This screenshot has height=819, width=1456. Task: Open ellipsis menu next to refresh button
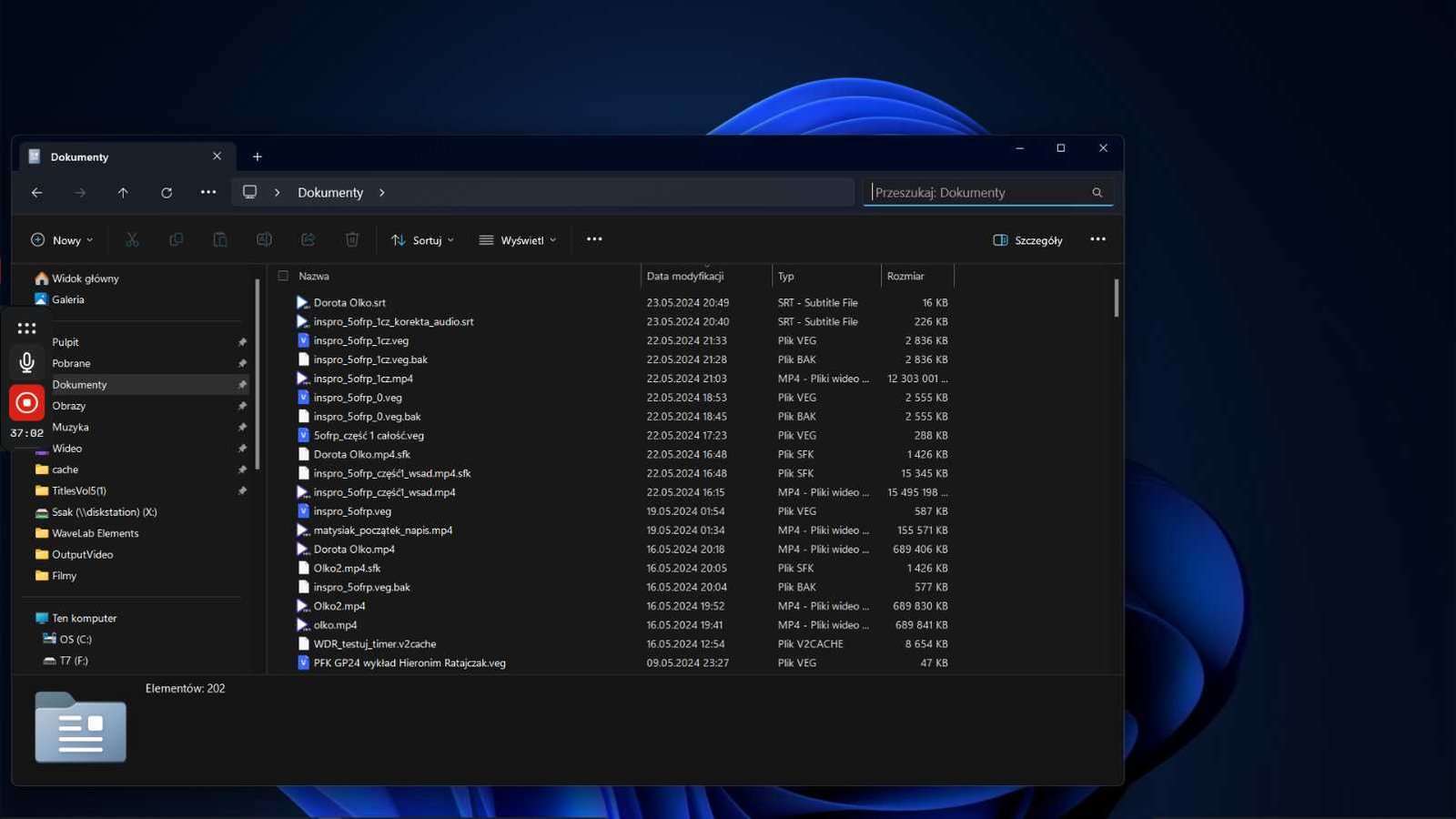pyautogui.click(x=208, y=192)
